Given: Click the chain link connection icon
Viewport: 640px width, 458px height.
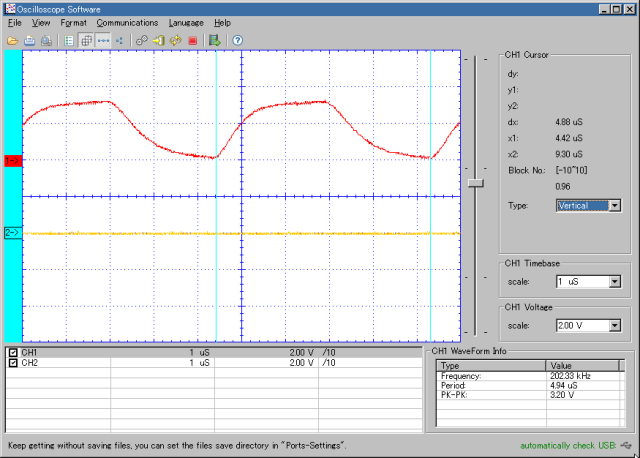Looking at the screenshot, I should click(x=142, y=40).
